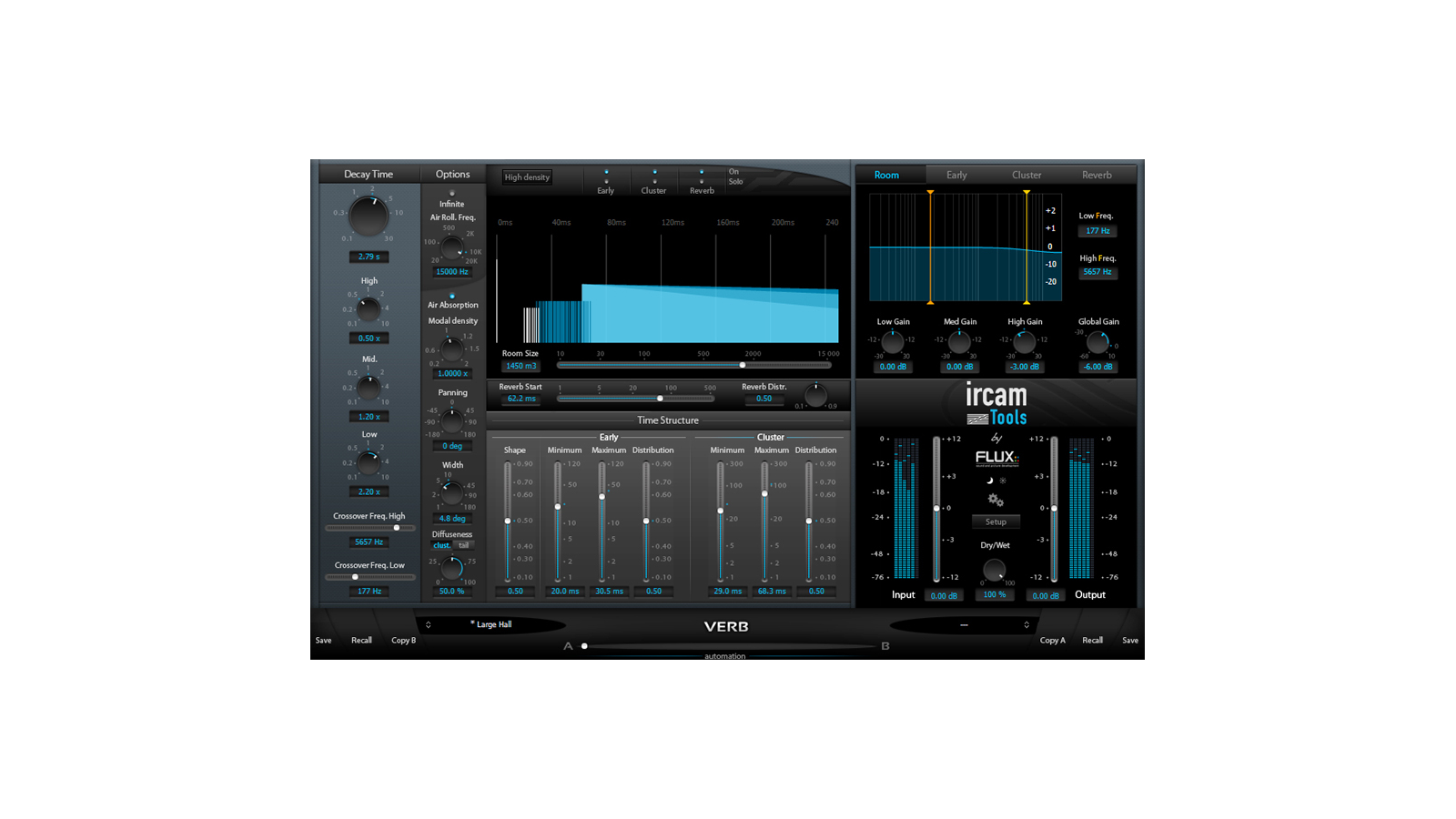Adjust the Cluster Maximum vertical slider

coord(764,521)
